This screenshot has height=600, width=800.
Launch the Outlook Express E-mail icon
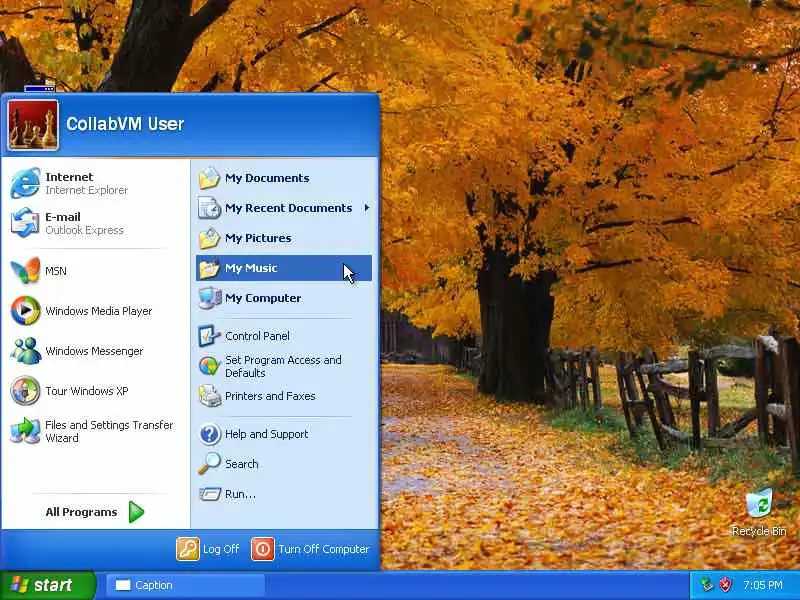pyautogui.click(x=25, y=222)
